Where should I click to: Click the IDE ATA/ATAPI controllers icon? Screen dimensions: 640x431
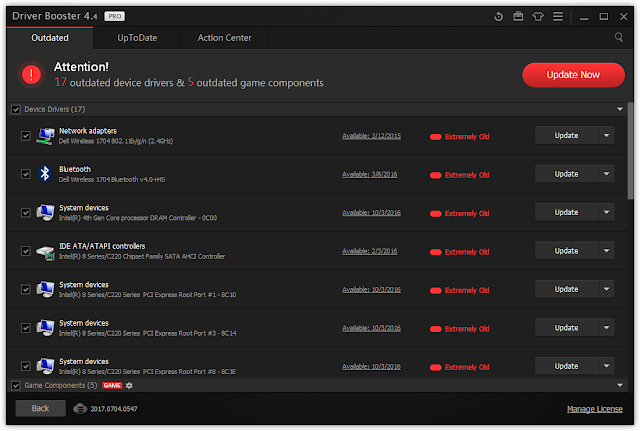coord(45,251)
